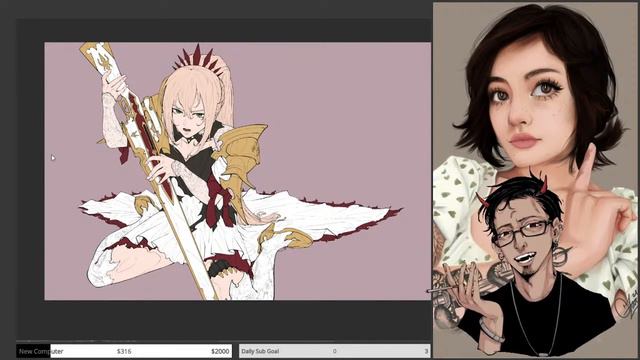Viewport: 640px width, 360px height.
Task: Click the anime swordswoman artwork canvas
Action: pyautogui.click(x=237, y=171)
